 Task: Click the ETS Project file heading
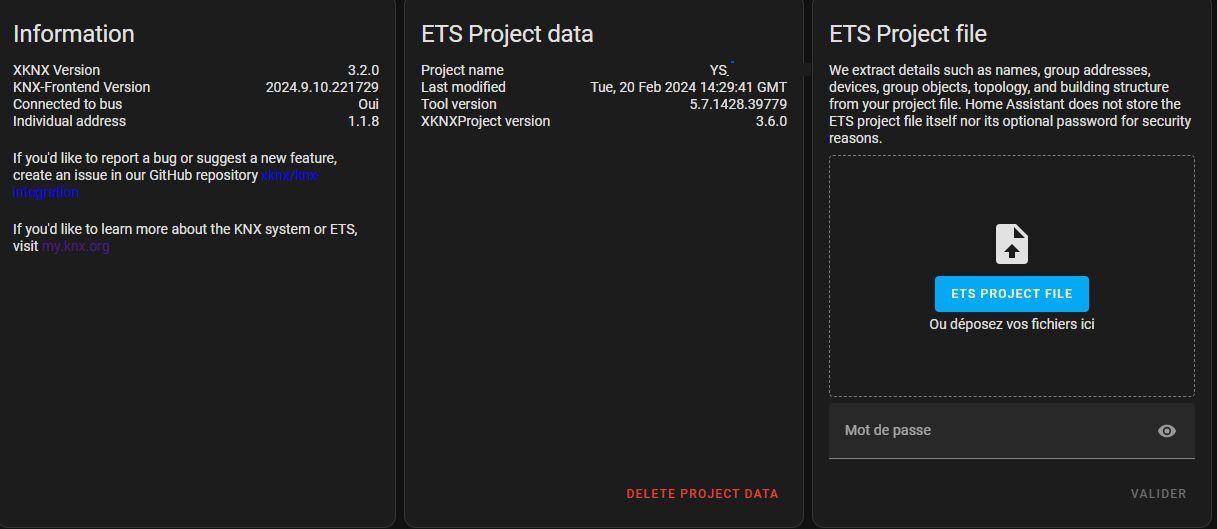coord(908,34)
